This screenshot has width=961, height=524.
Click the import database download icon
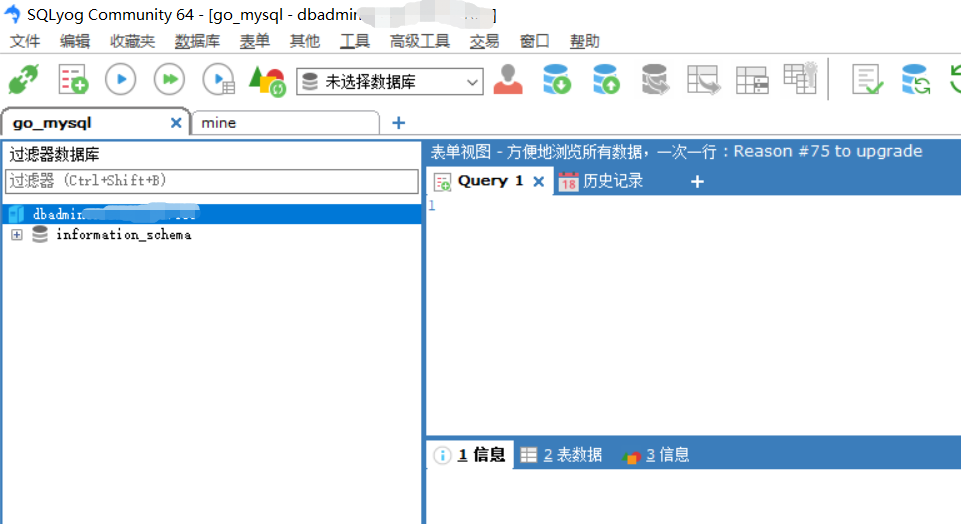[x=556, y=80]
